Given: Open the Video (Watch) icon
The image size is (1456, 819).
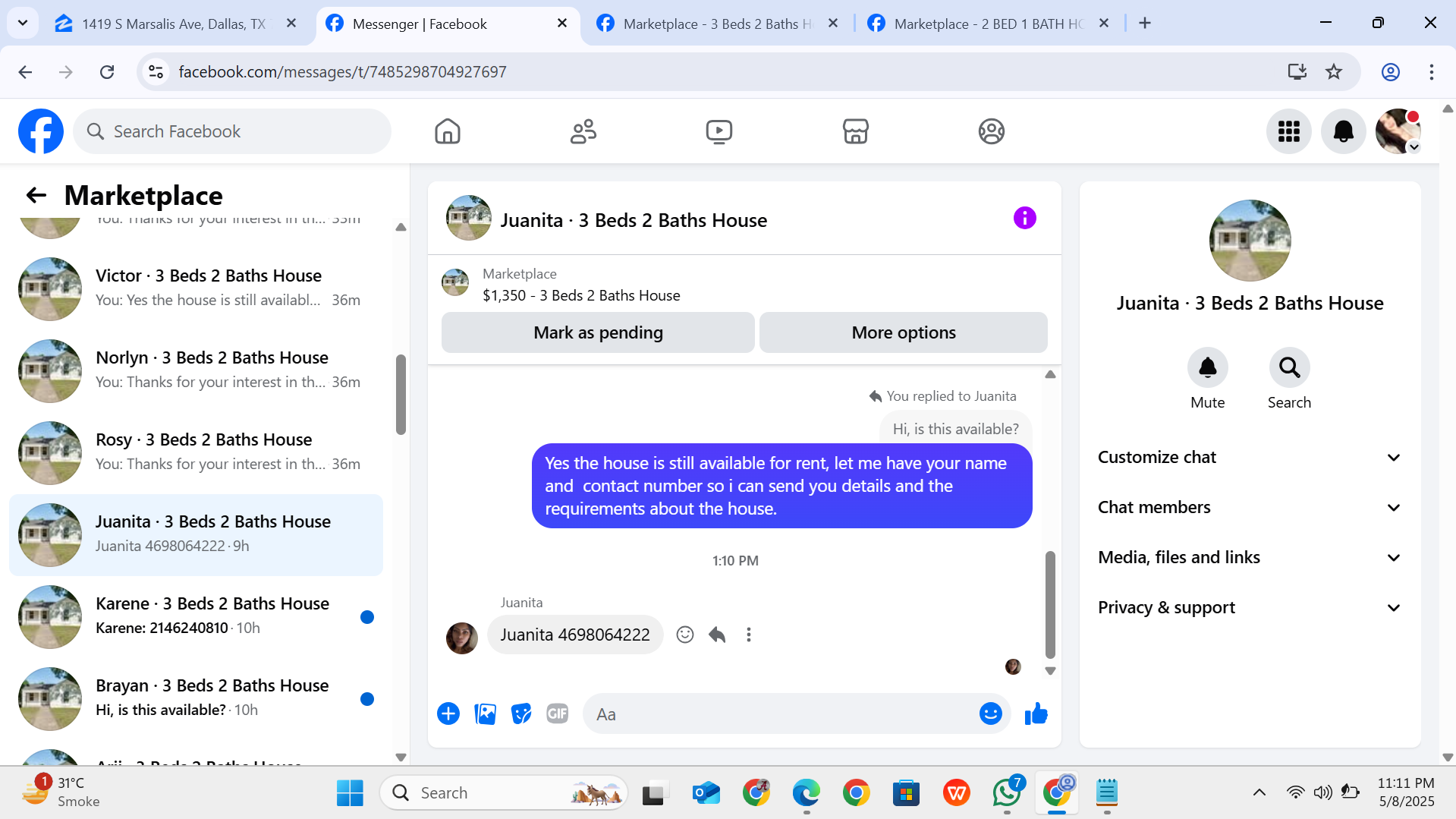Looking at the screenshot, I should [719, 131].
